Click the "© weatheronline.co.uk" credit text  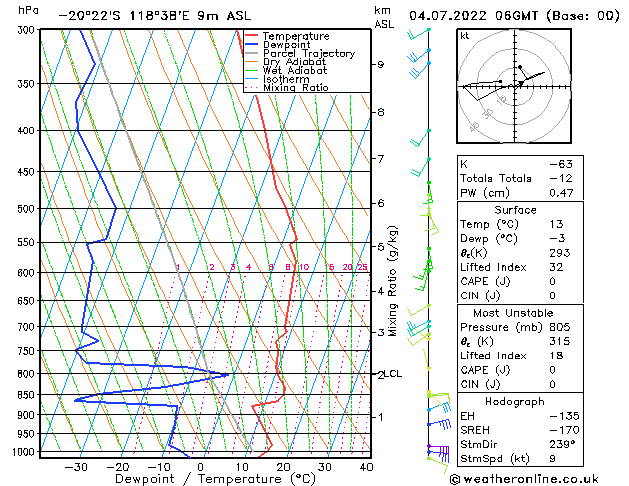[524, 479]
